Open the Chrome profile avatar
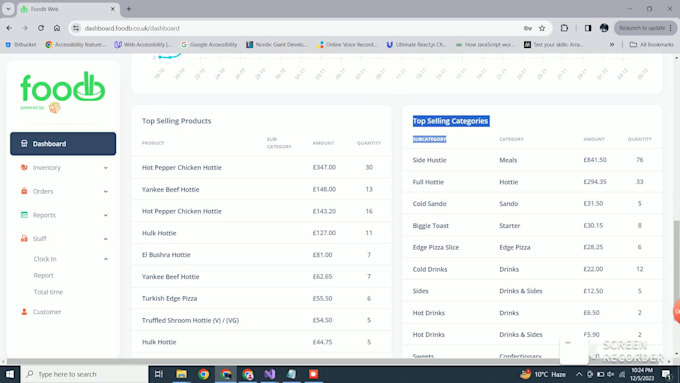This screenshot has height=383, width=680. tap(604, 28)
